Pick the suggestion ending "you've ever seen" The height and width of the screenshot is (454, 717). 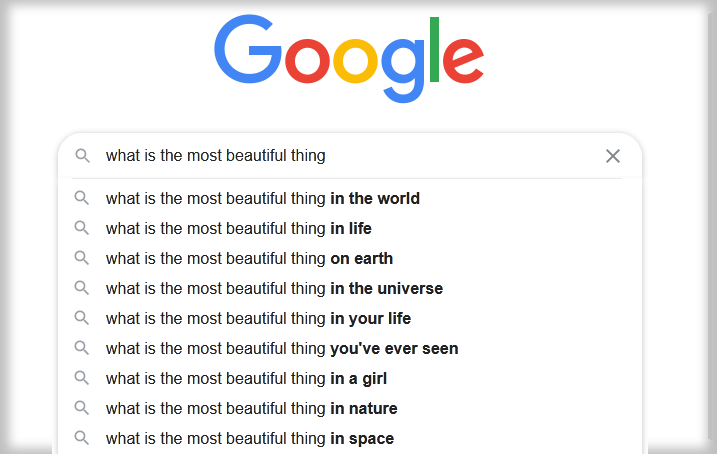350,348
